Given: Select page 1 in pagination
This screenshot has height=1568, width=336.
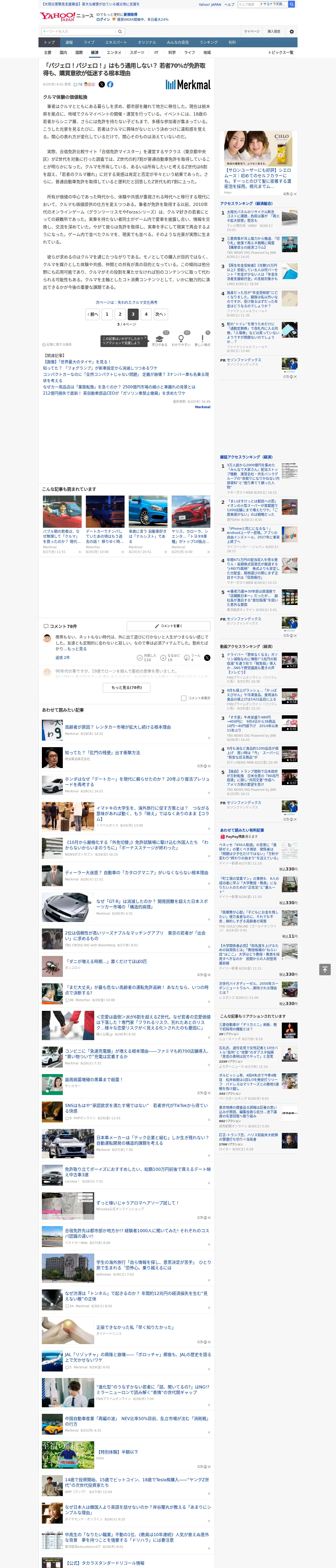Looking at the screenshot, I should coord(107,314).
